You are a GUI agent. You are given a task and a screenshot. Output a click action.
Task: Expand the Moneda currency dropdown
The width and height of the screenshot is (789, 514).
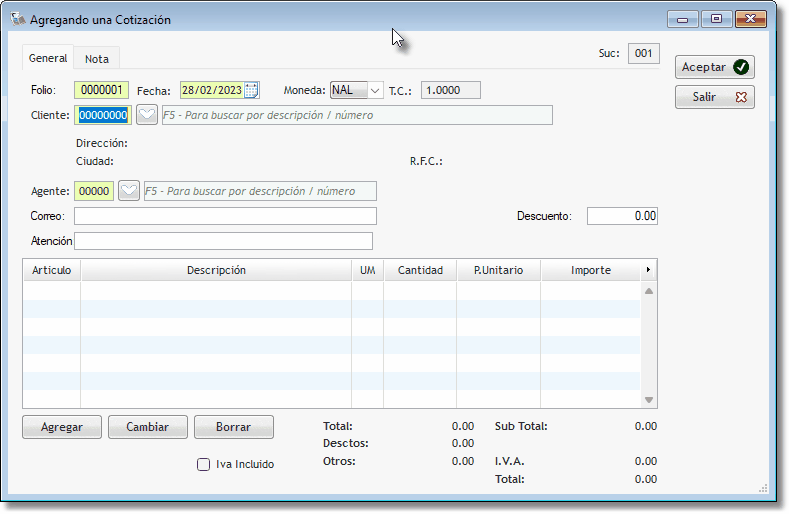click(x=375, y=91)
